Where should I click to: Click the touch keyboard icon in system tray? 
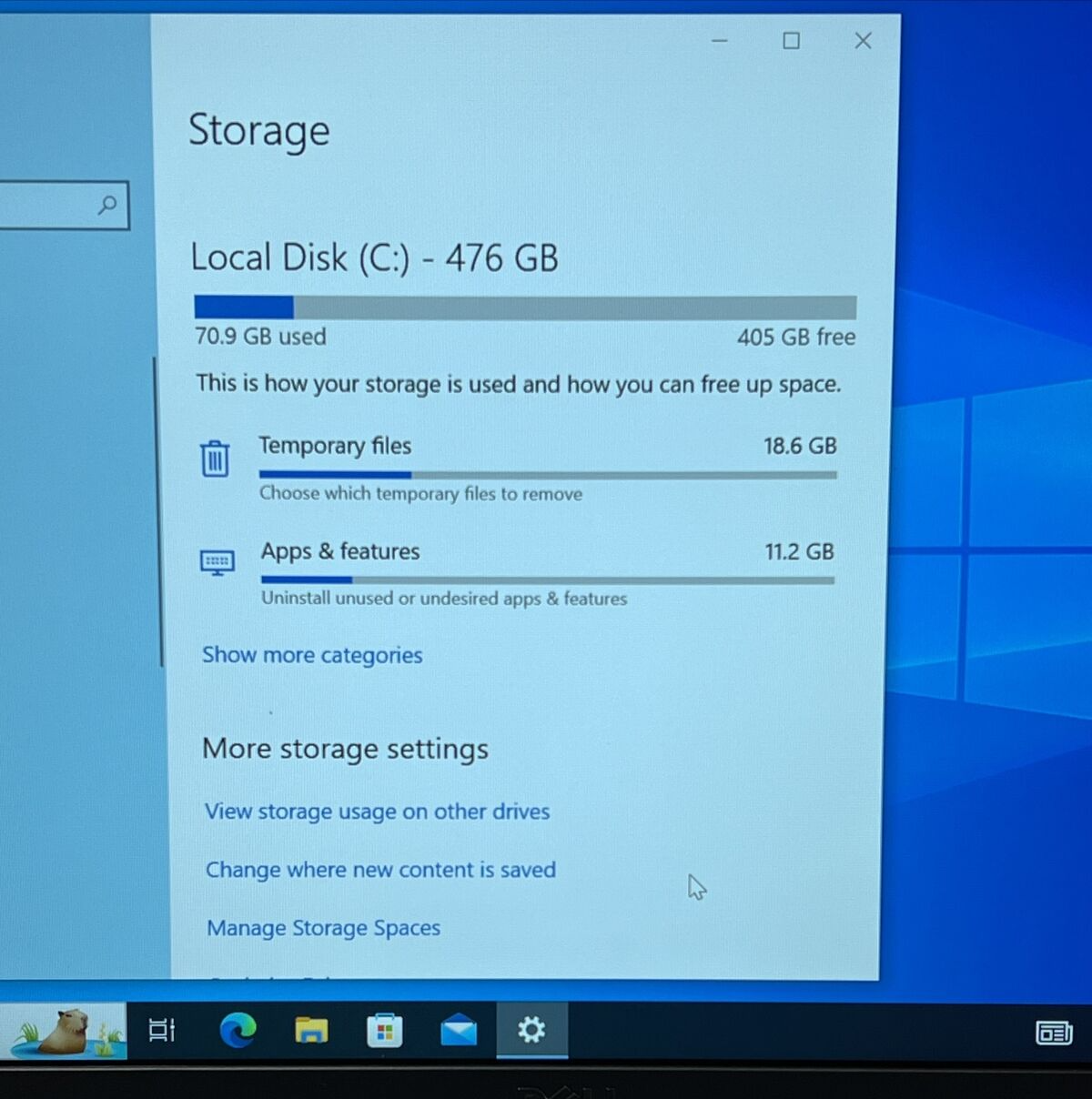tap(1054, 1033)
